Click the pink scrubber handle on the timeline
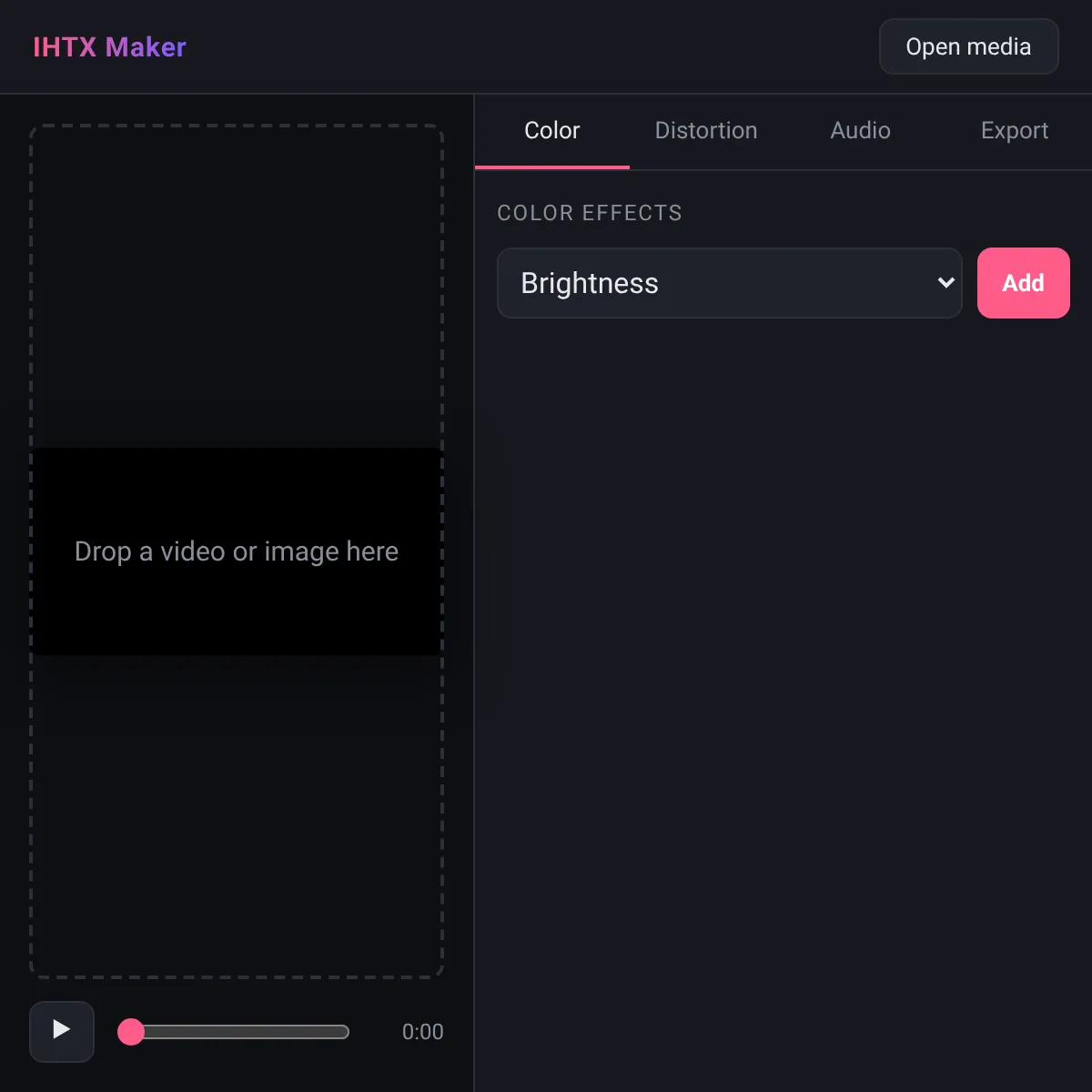This screenshot has height=1092, width=1092. (x=131, y=1031)
